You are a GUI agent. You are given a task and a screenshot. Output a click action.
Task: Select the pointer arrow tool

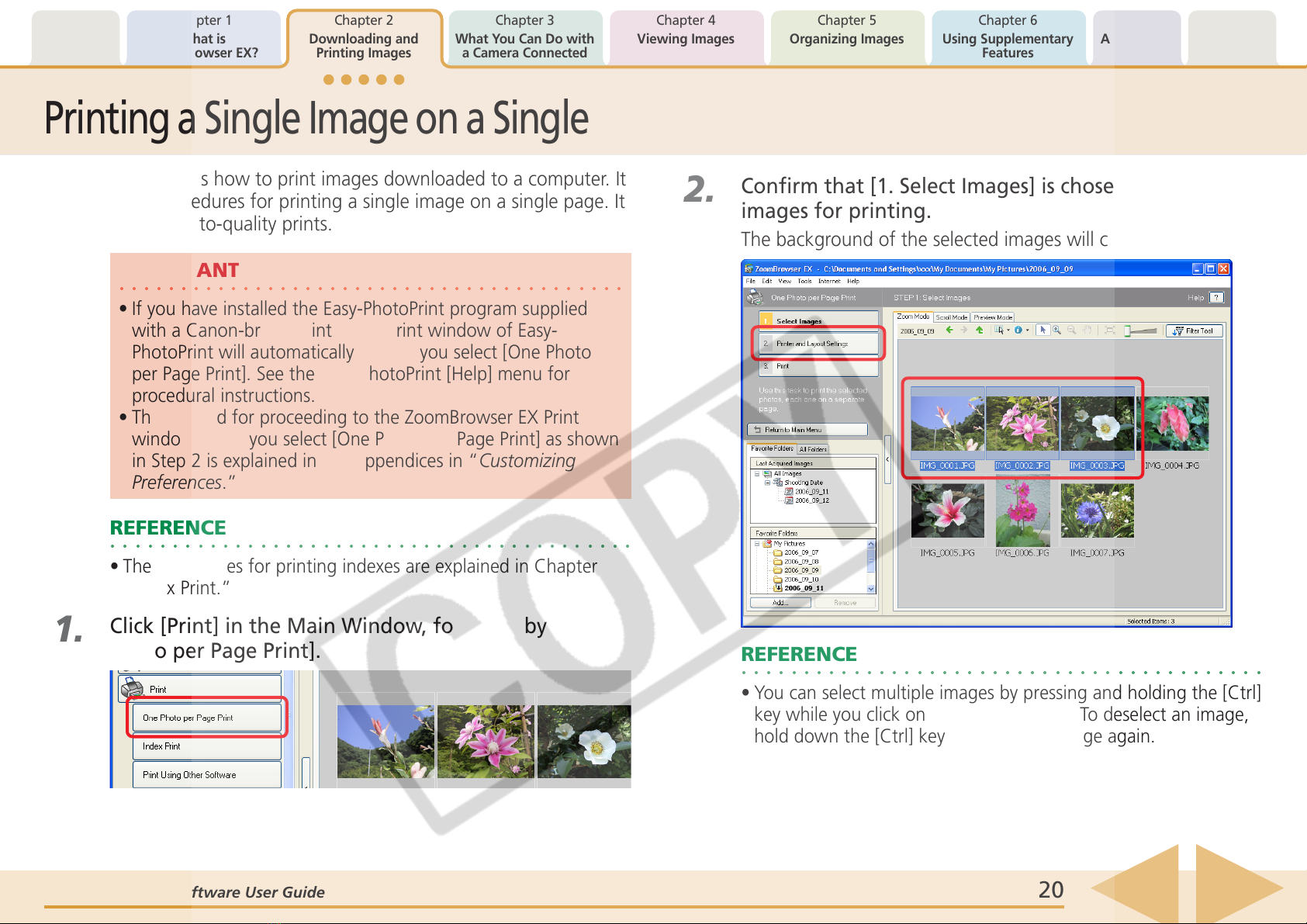tap(1042, 330)
